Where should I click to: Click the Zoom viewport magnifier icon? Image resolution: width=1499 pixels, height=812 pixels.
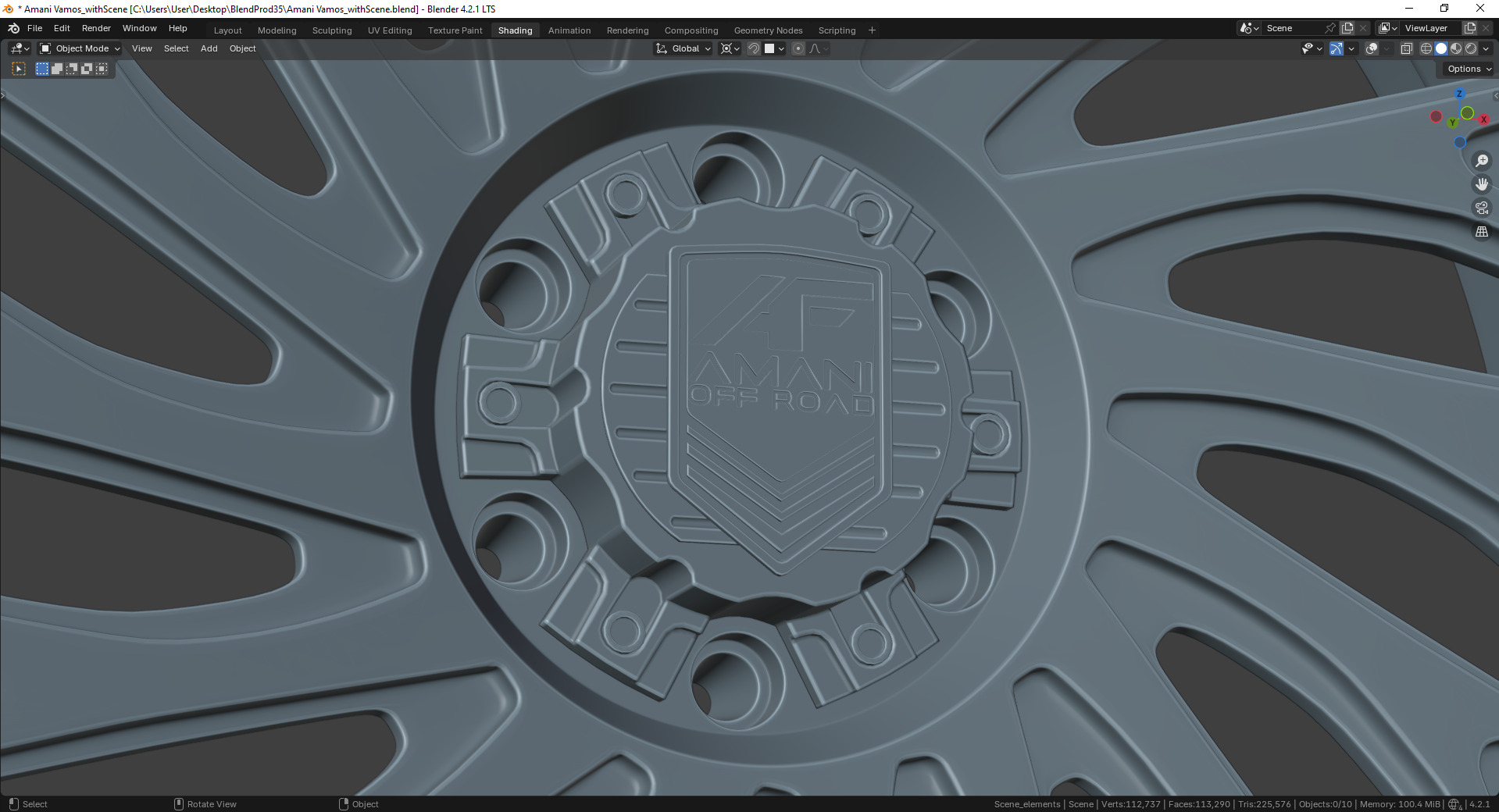click(x=1482, y=161)
